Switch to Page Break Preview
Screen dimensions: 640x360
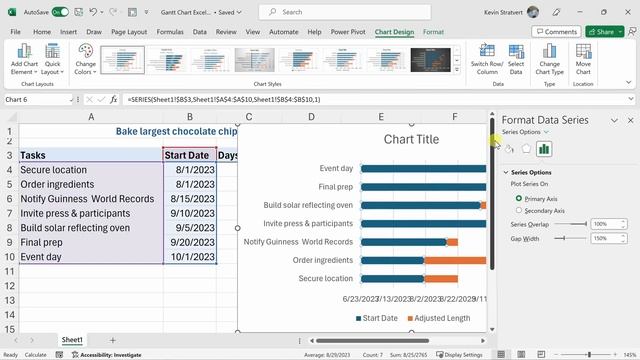tap(541, 354)
